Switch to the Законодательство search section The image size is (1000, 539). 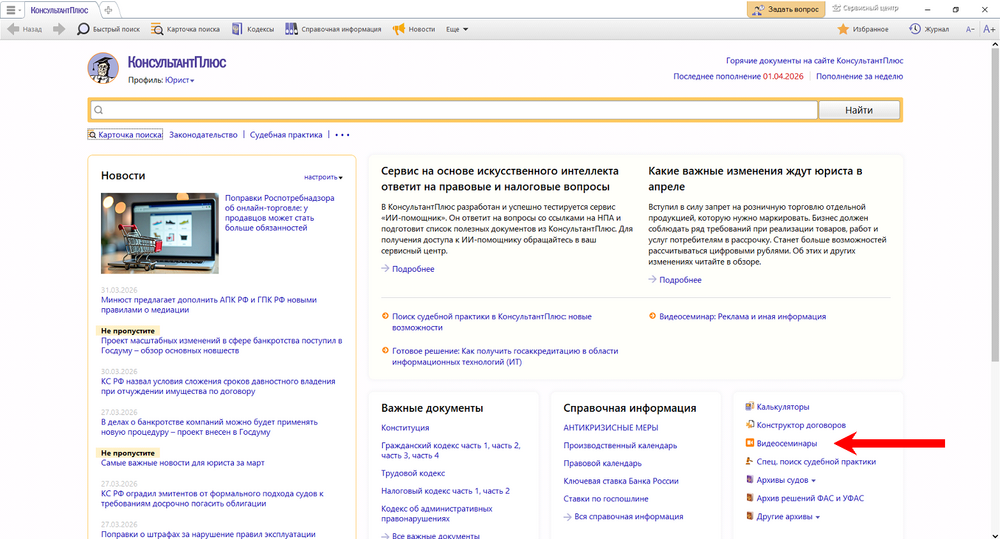(x=203, y=135)
